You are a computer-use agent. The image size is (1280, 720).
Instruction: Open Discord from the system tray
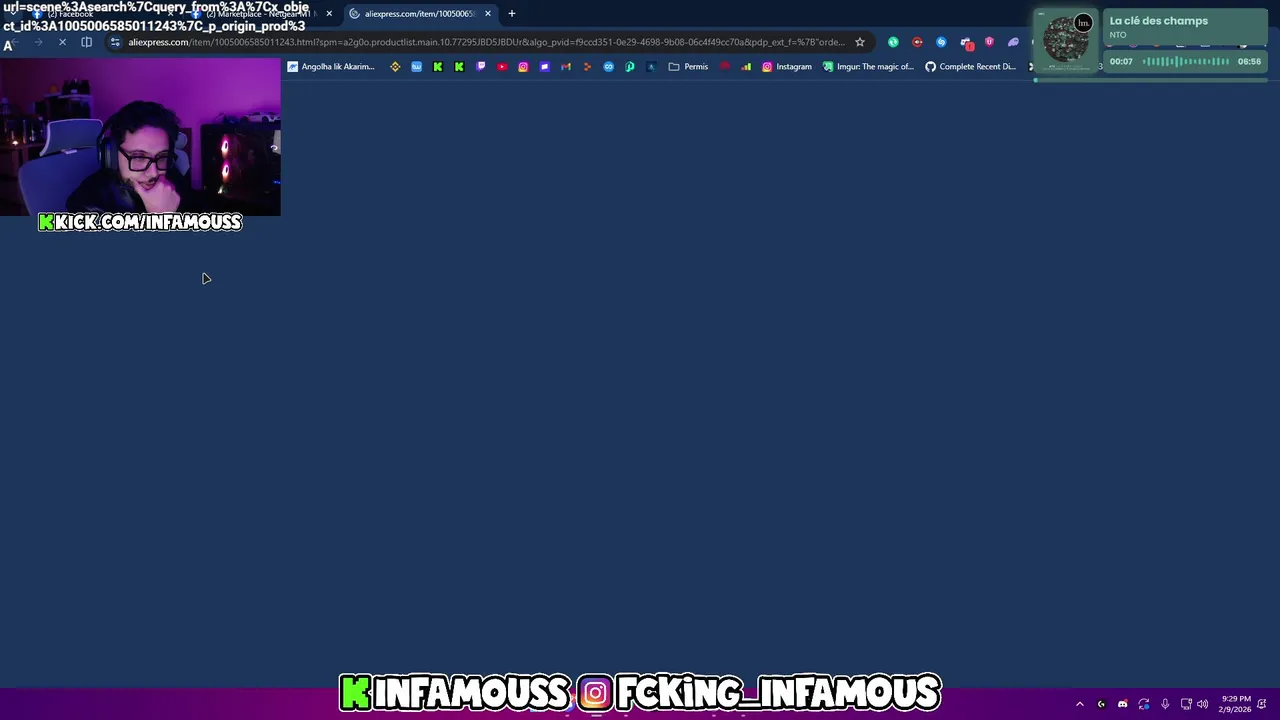[x=1122, y=704]
